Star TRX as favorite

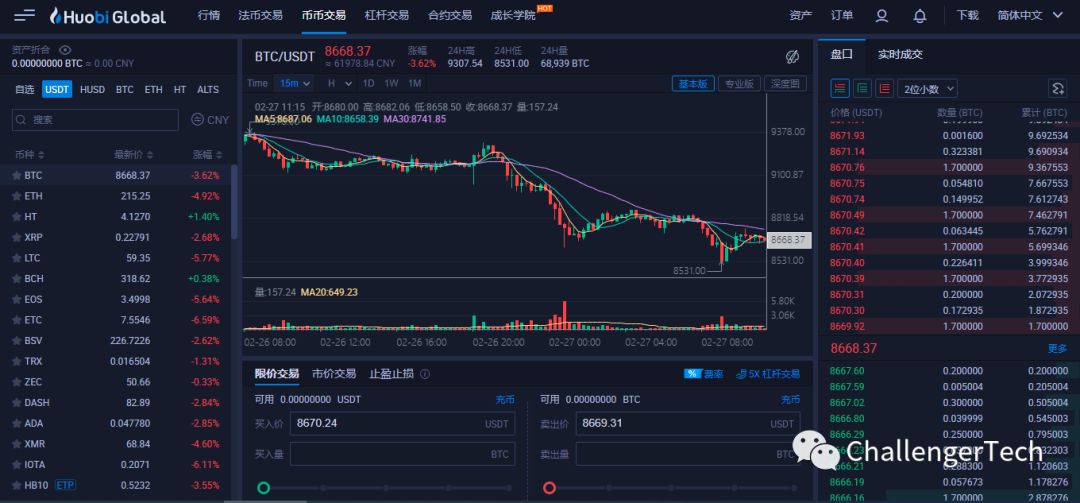click(16, 362)
